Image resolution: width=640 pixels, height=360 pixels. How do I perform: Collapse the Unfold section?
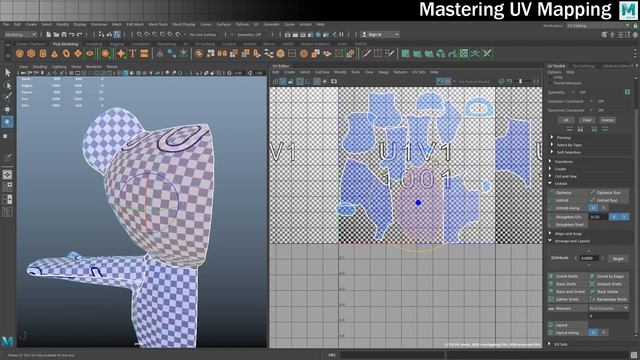550,184
